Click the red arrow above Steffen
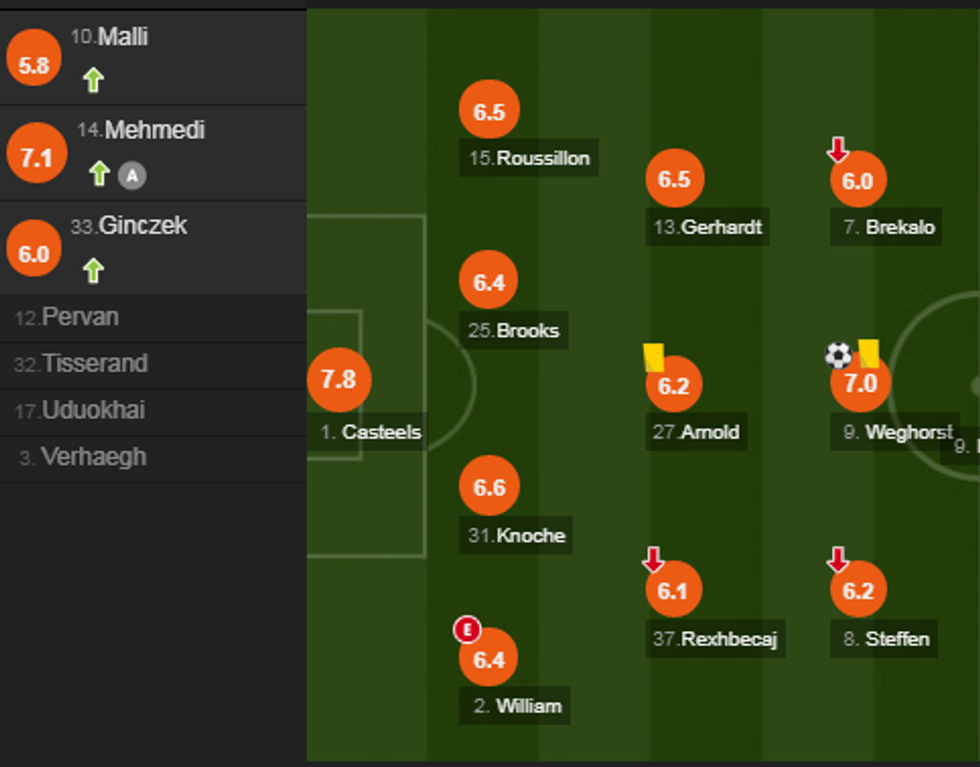The image size is (980, 767). pos(838,560)
